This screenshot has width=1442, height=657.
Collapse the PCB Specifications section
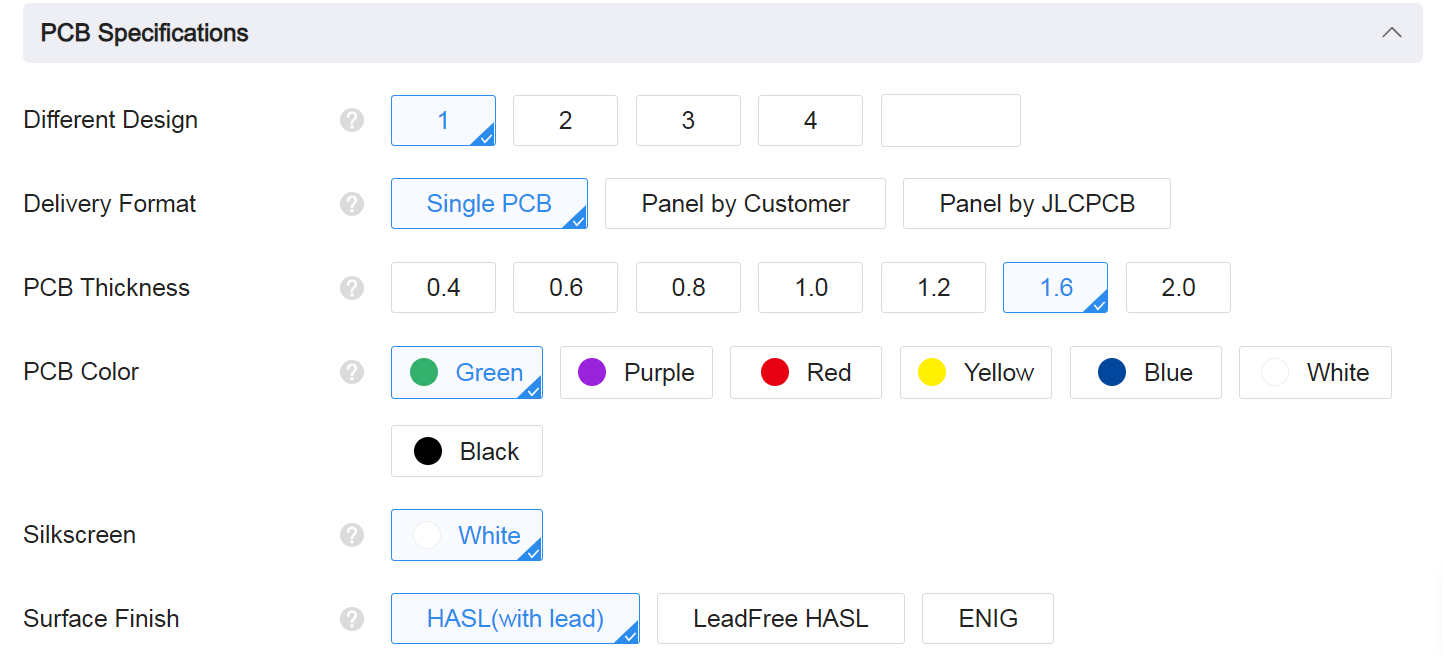tap(1392, 32)
